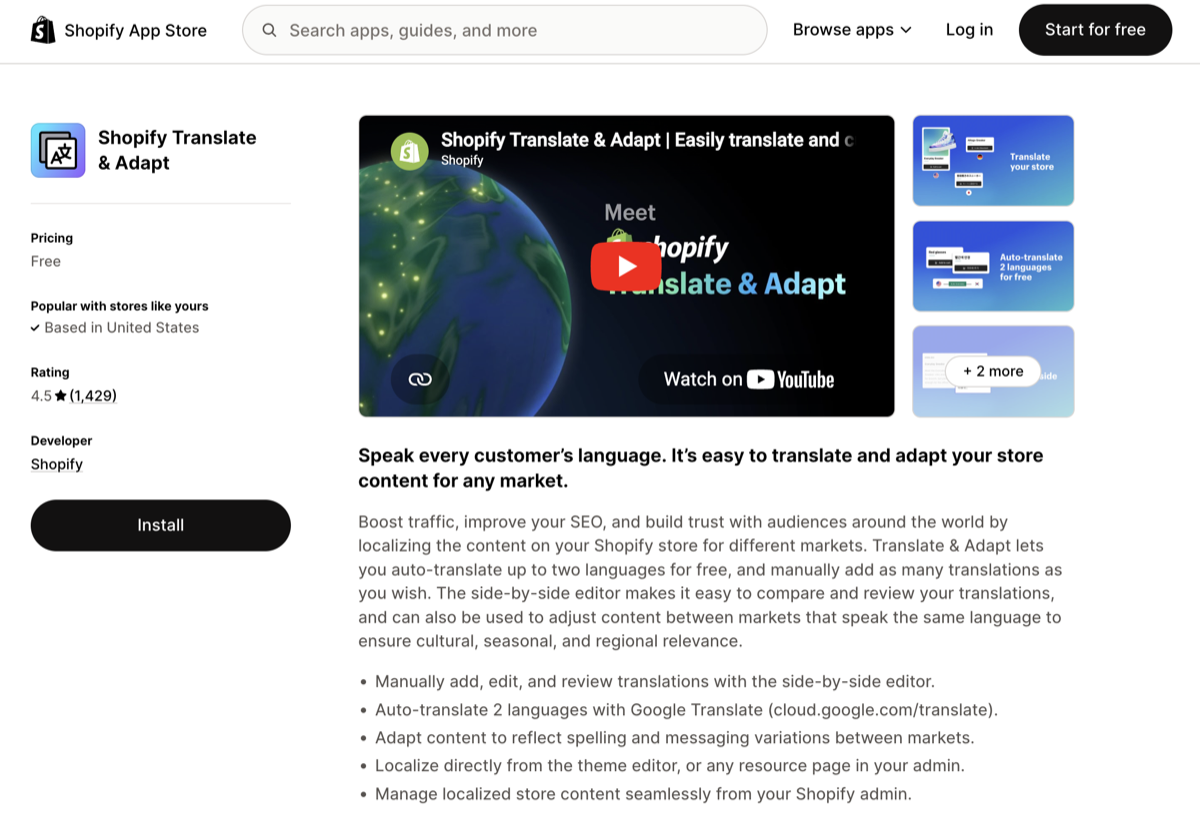The image size is (1200, 827).
Task: Click the Based in United States text
Action: (122, 328)
